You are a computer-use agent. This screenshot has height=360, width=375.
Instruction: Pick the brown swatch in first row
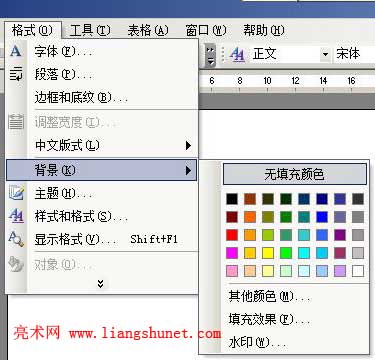click(x=250, y=199)
